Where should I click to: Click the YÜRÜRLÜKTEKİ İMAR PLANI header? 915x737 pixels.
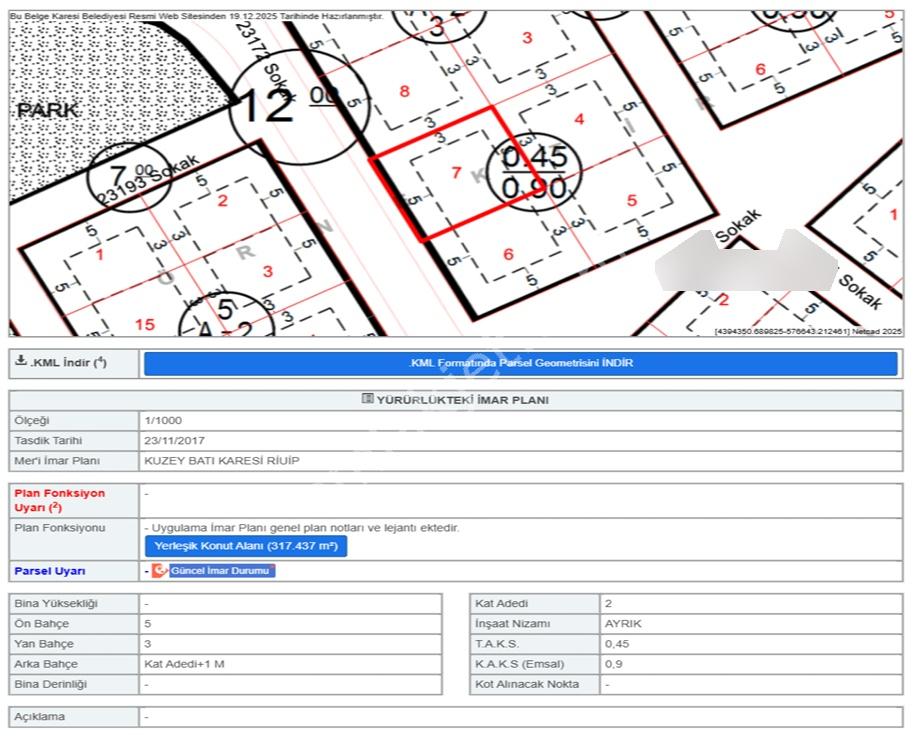[462, 400]
